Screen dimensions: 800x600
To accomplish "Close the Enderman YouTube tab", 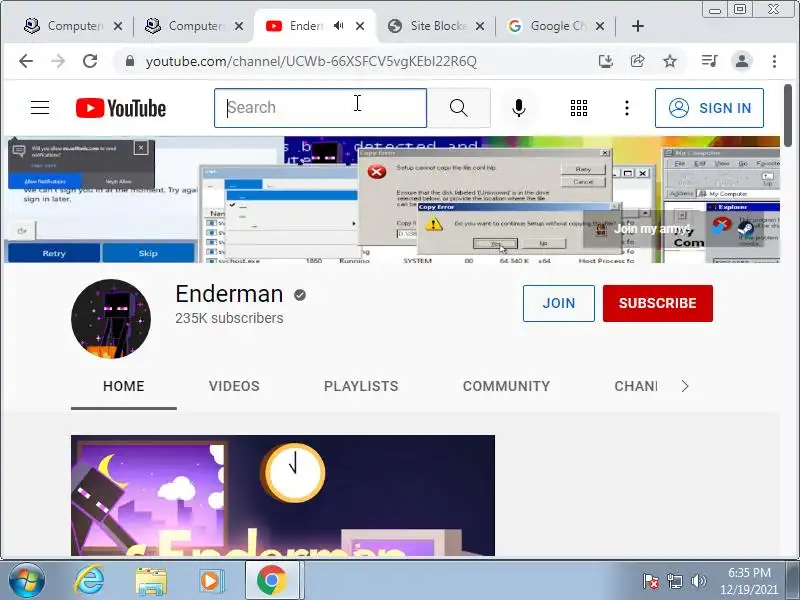I will click(360, 26).
